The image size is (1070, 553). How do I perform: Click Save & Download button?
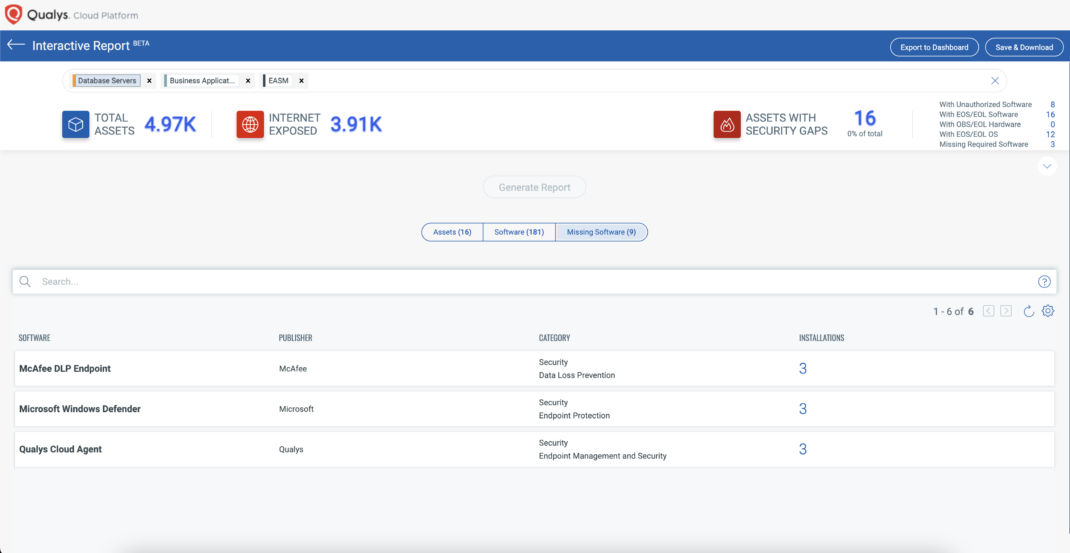point(1024,47)
